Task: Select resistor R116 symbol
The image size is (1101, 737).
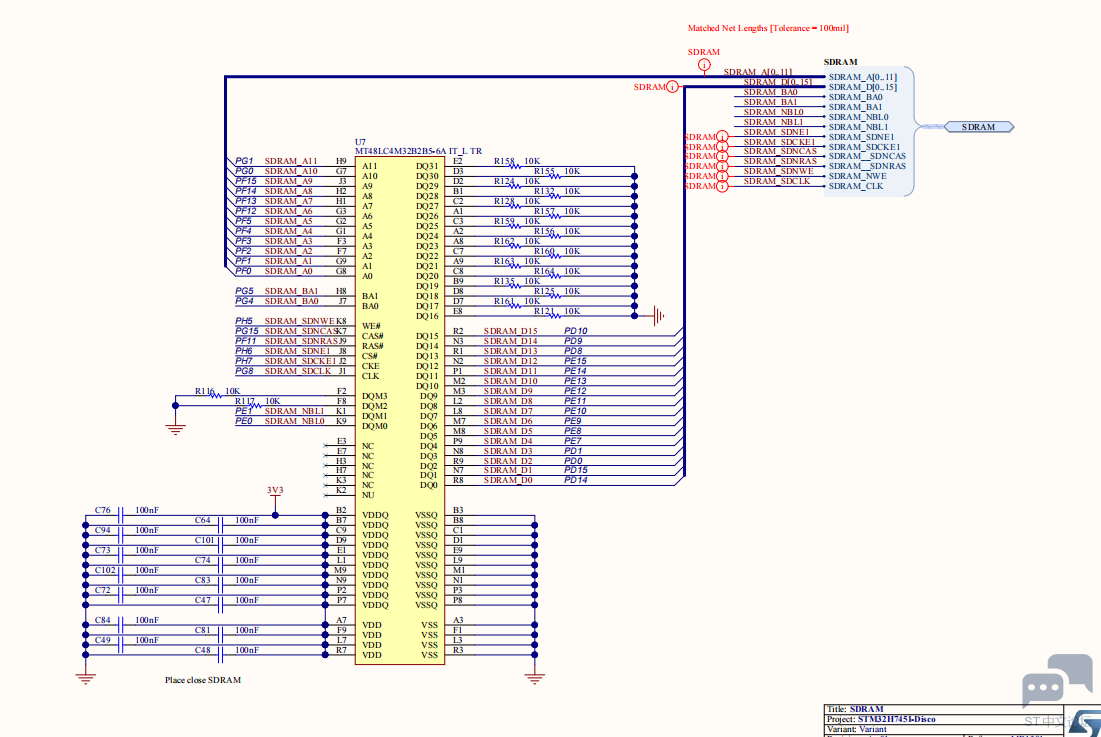Action: [216, 396]
